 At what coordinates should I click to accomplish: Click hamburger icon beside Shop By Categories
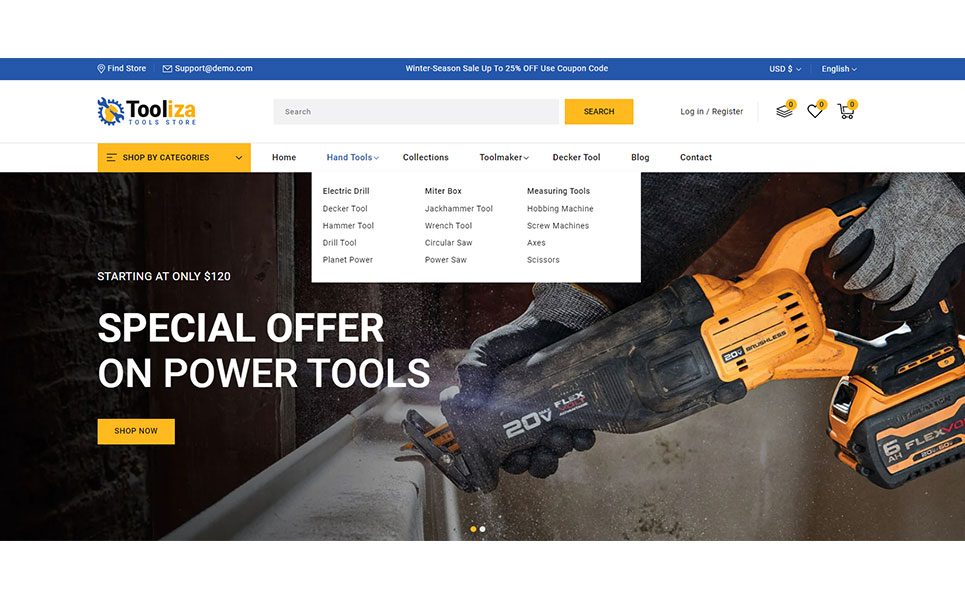[x=112, y=158]
